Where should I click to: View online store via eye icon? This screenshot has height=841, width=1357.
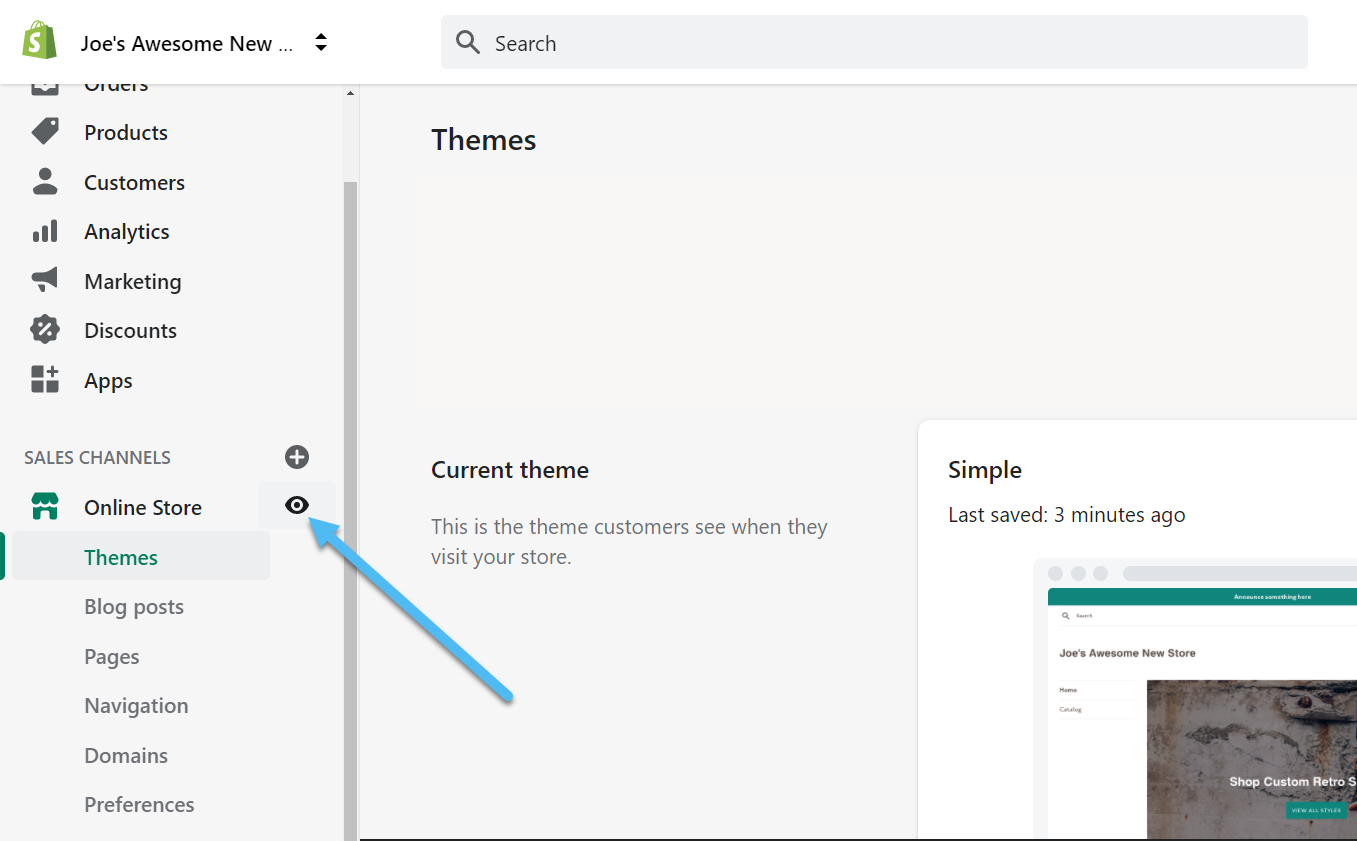[x=297, y=506]
